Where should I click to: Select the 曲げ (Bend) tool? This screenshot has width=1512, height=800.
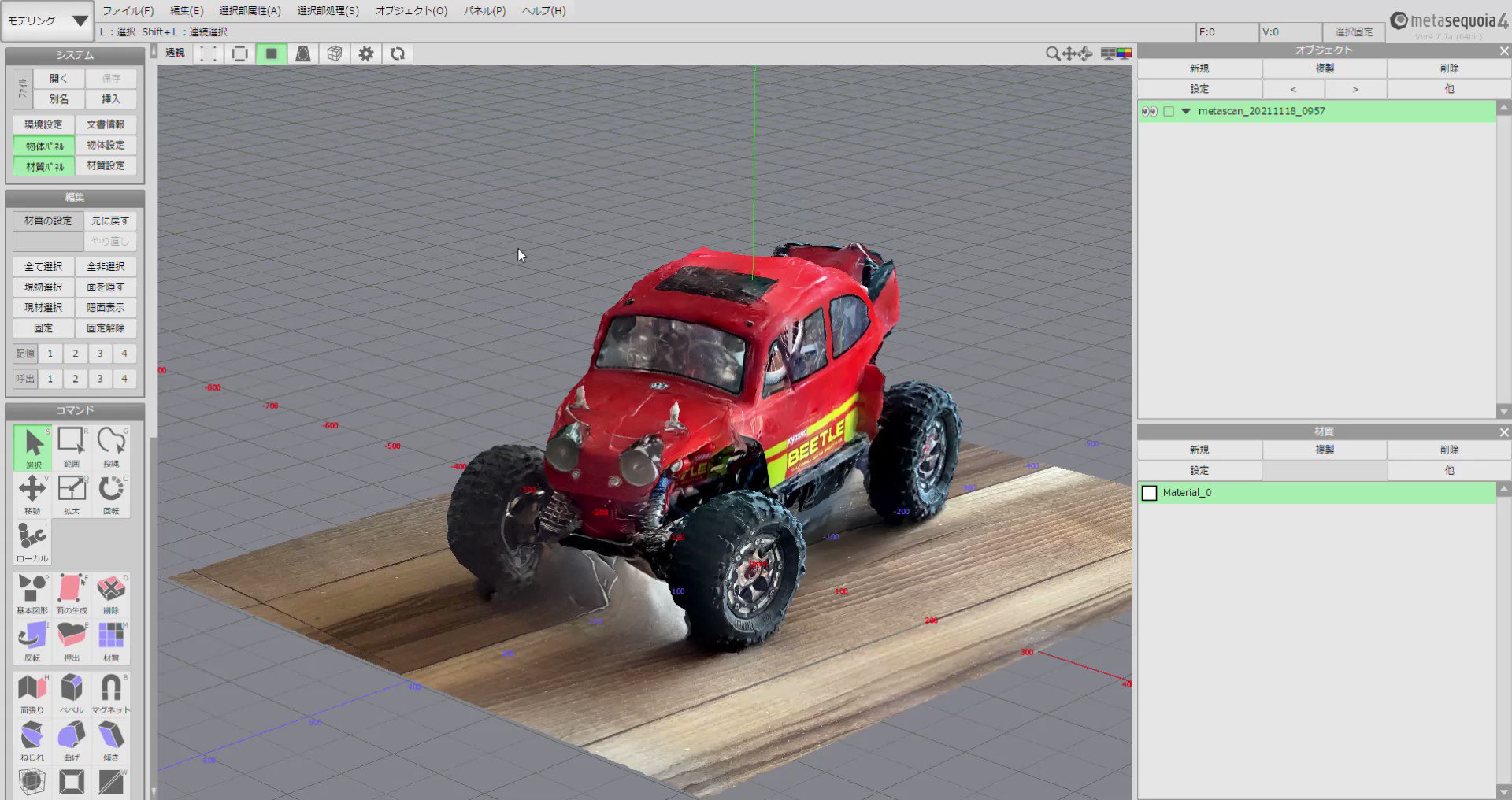pos(72,741)
